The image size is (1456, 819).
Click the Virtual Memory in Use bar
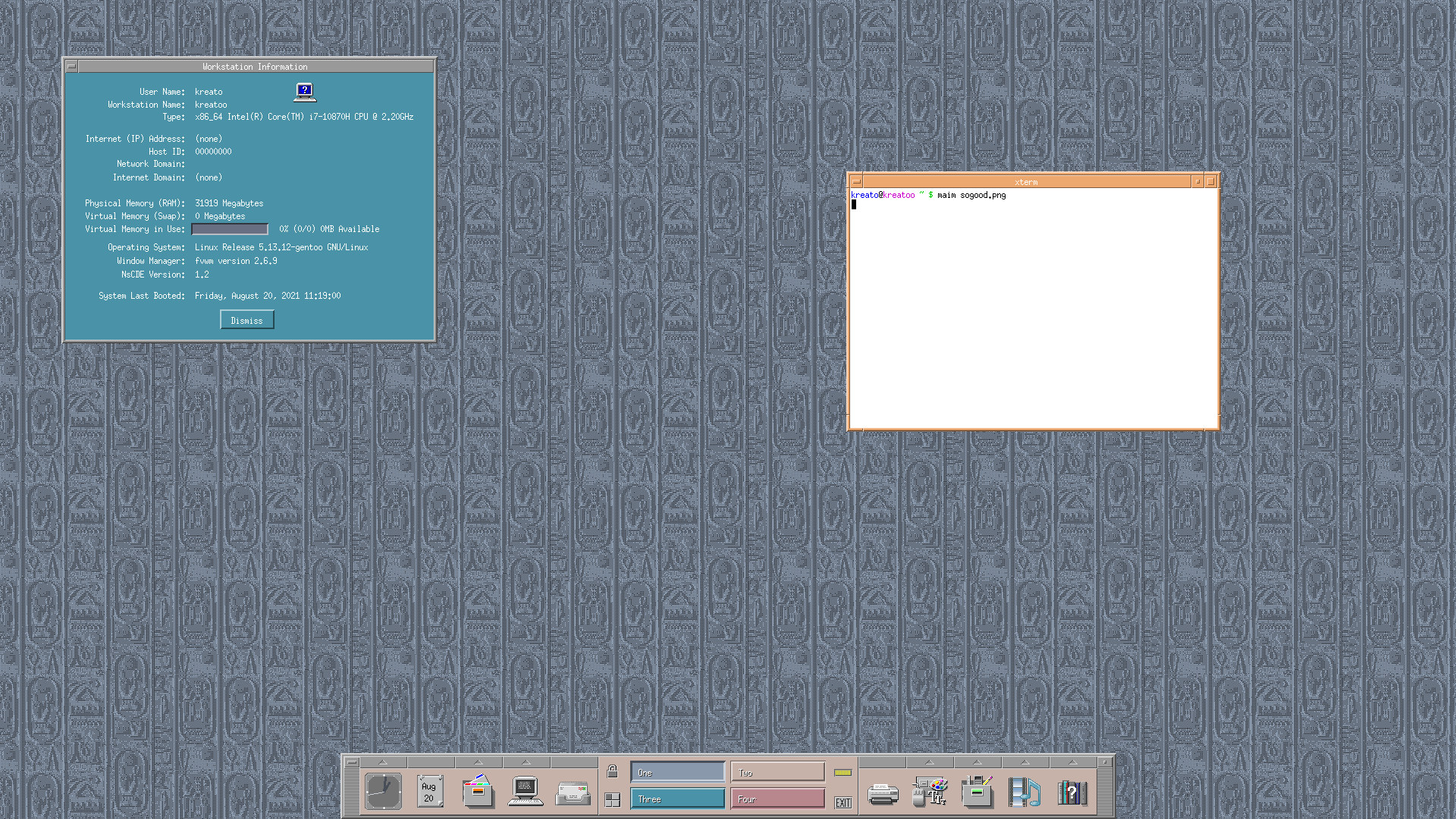[x=230, y=229]
